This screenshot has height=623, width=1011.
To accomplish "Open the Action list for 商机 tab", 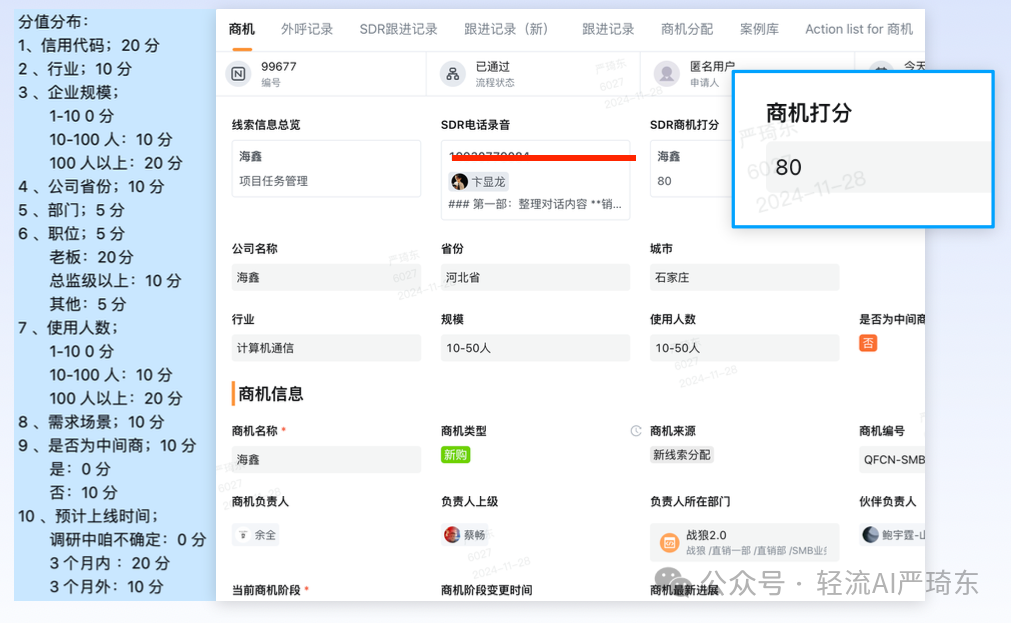I will pos(859,29).
